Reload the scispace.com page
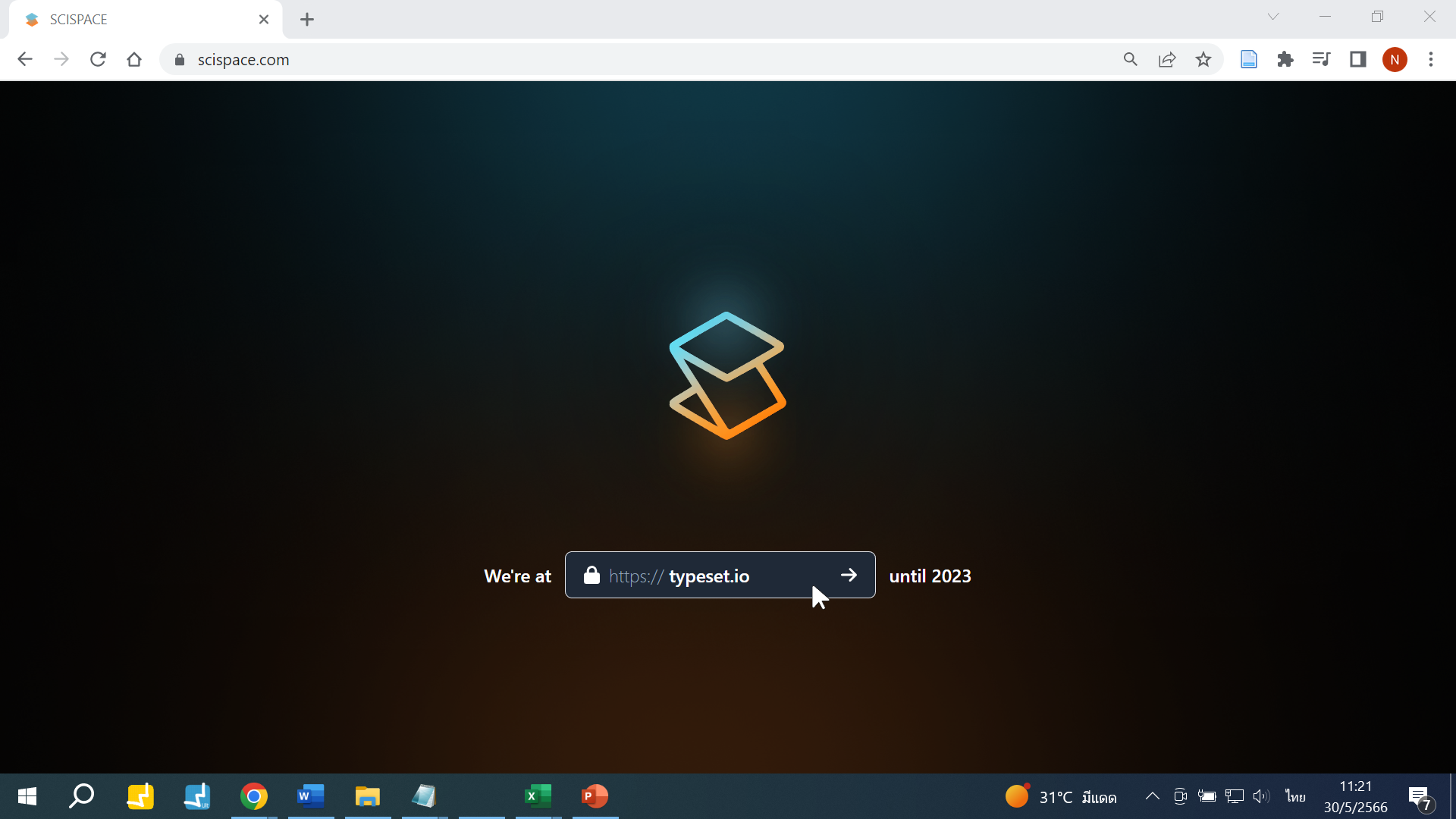Viewport: 1456px width, 819px height. (x=98, y=59)
